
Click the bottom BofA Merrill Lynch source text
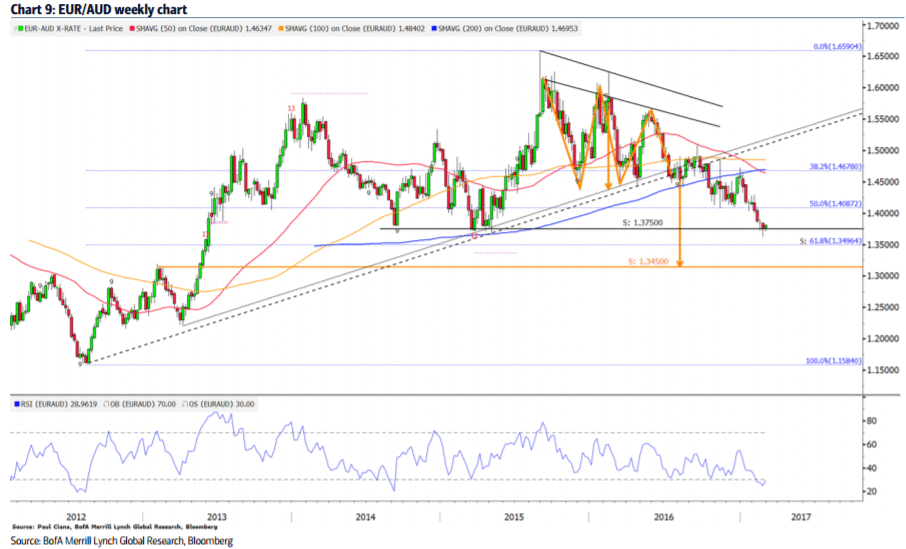122,541
